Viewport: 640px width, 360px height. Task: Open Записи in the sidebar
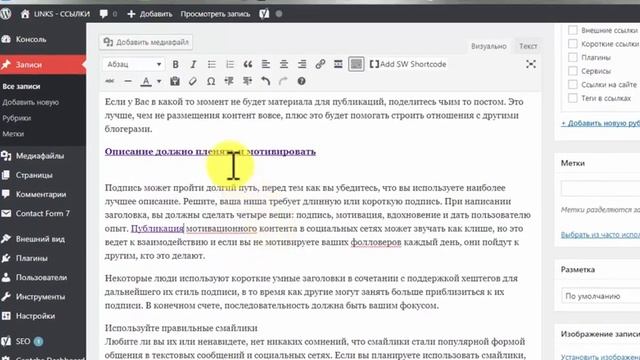click(x=43, y=64)
